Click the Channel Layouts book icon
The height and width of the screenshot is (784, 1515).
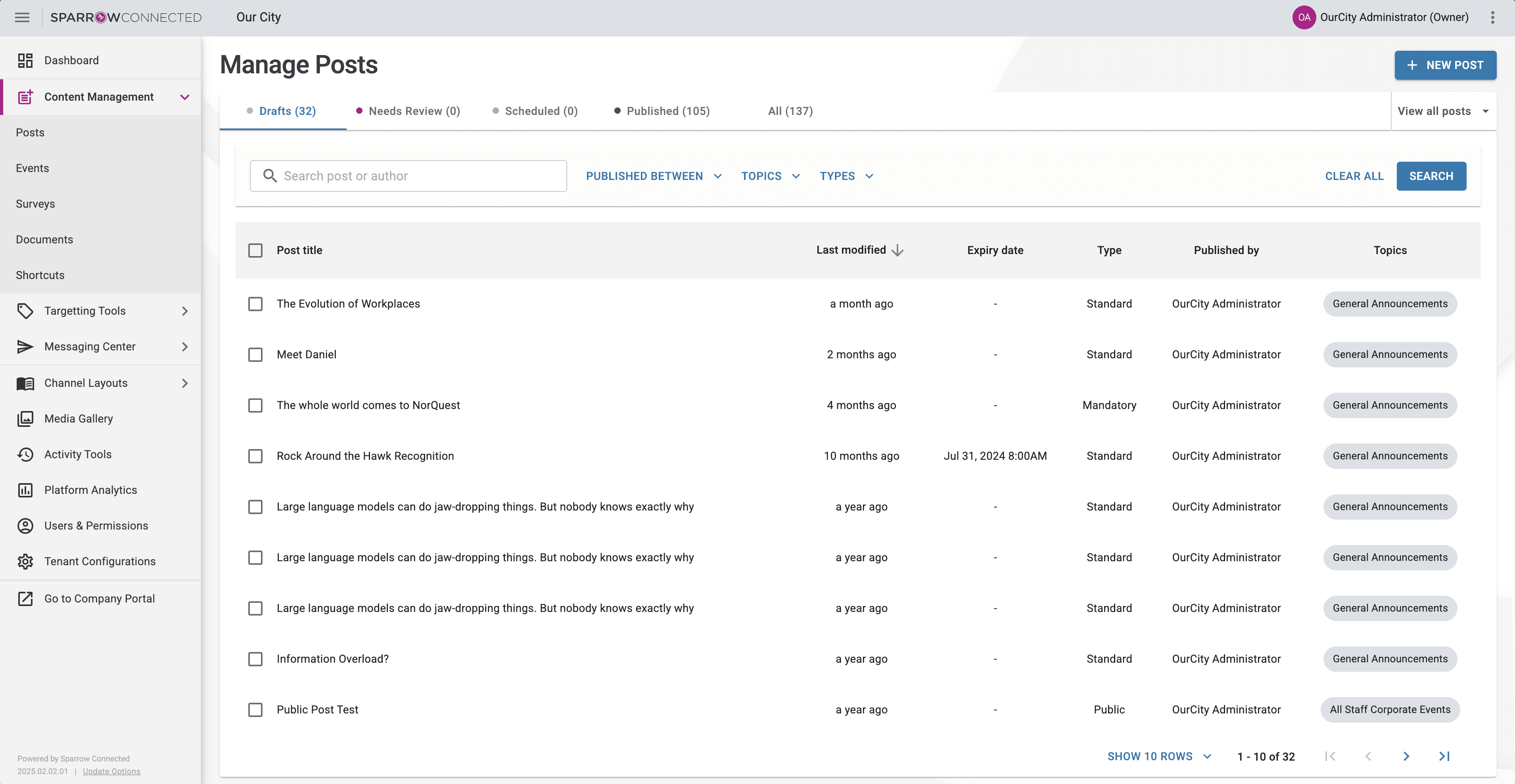(25, 383)
